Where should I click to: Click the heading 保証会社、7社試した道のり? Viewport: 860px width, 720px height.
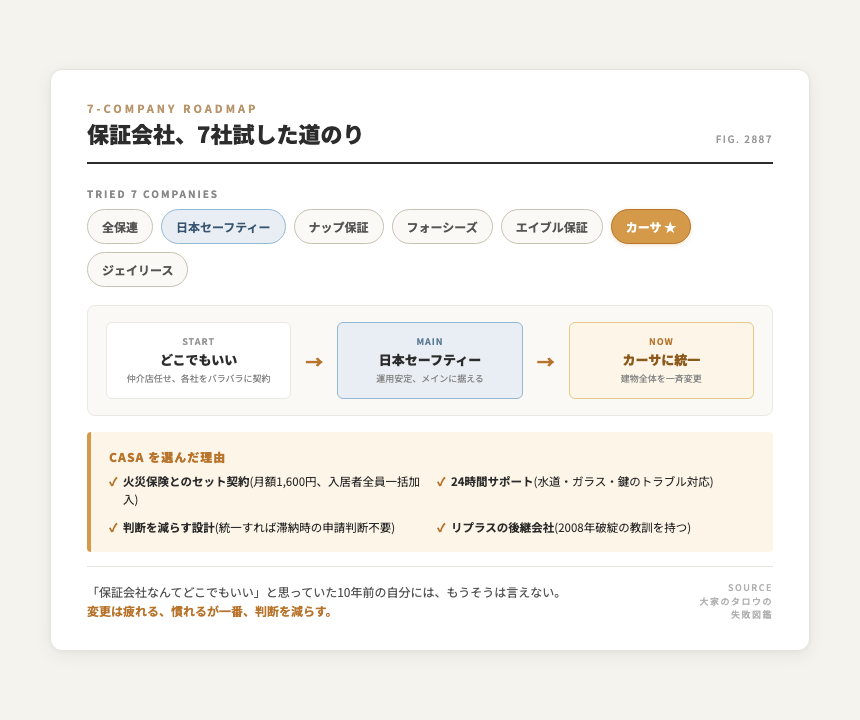pos(225,135)
